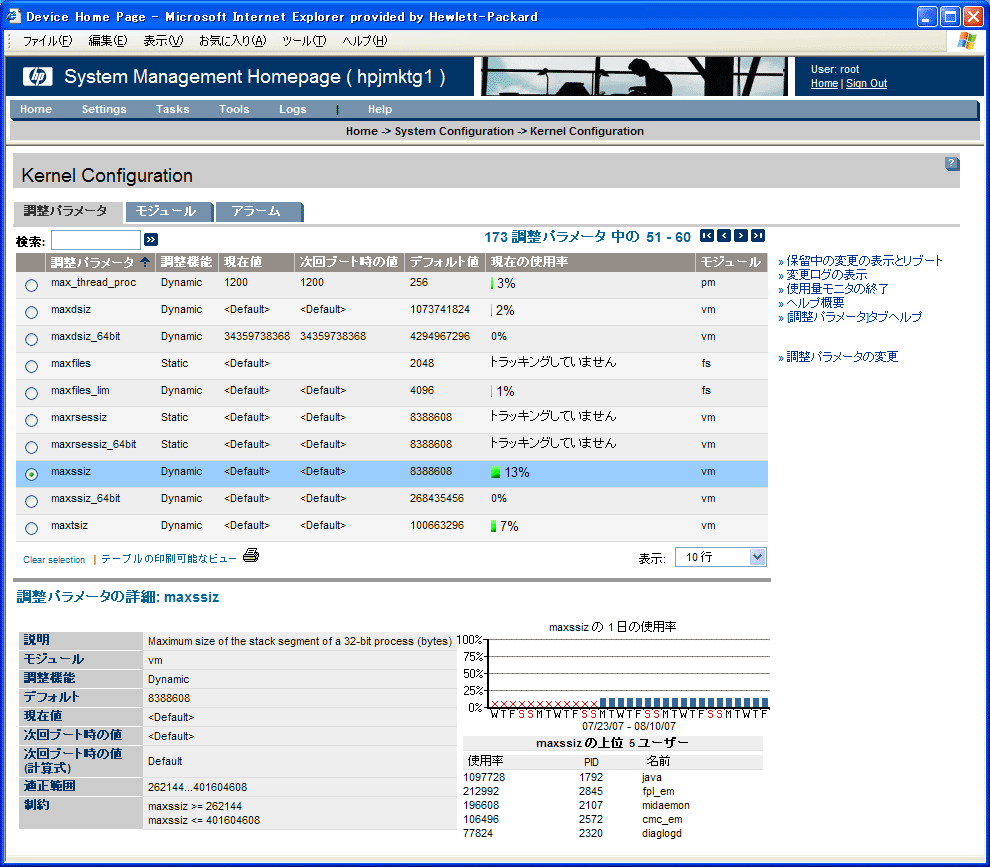
Task: Open the ファイル(F) menu
Action: tap(47, 41)
